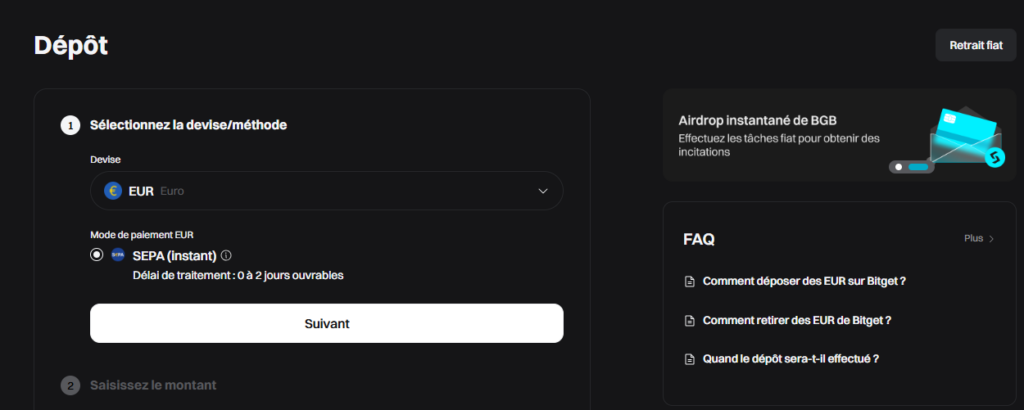The height and width of the screenshot is (410, 1024).
Task: Click the blue Euro currency icon
Action: pos(113,190)
